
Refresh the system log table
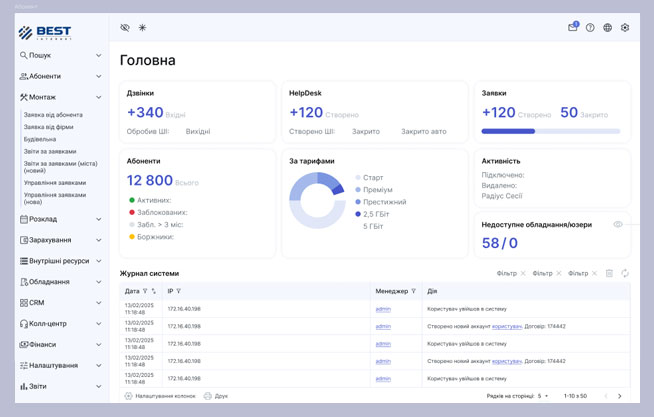point(625,273)
